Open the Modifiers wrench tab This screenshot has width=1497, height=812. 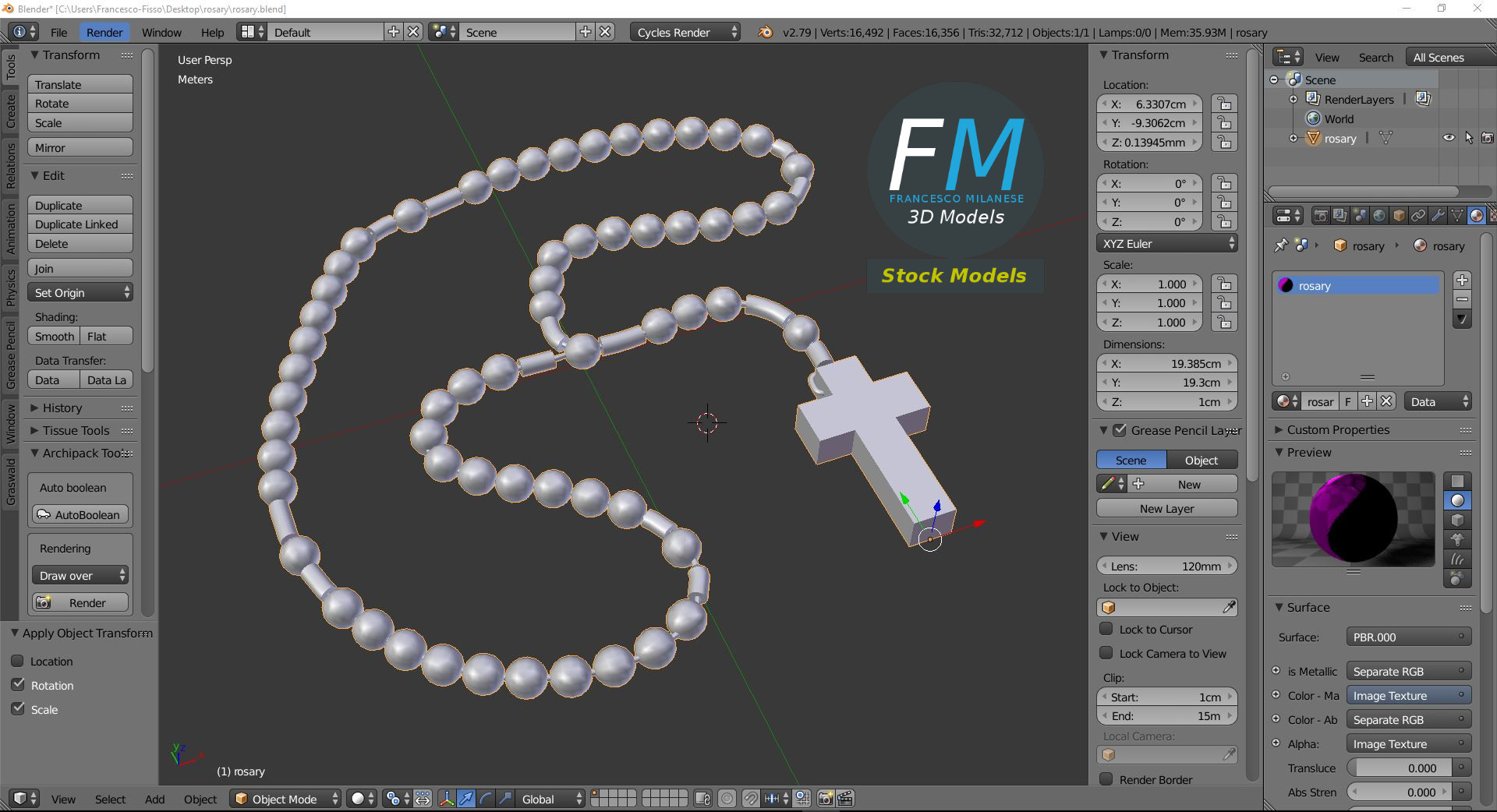(1437, 215)
